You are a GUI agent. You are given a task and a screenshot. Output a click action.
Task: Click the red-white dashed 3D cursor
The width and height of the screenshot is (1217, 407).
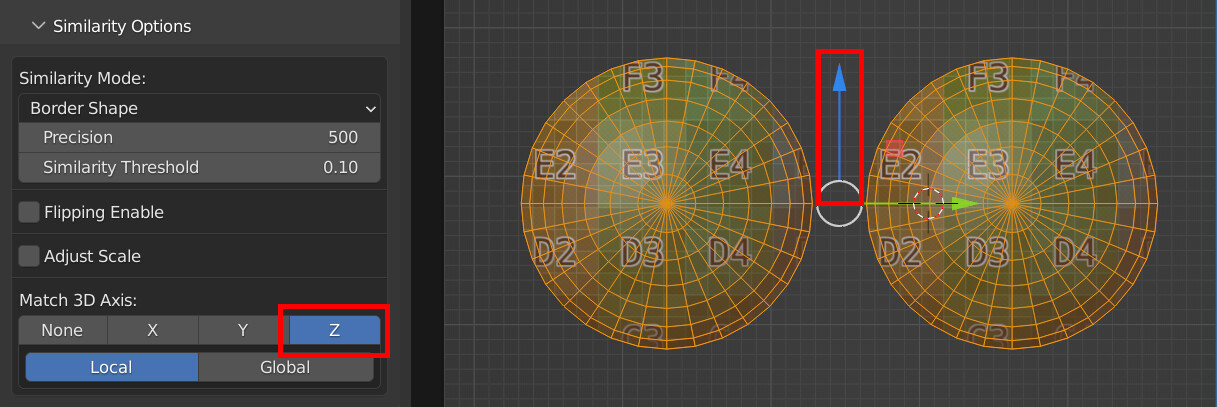(x=929, y=203)
